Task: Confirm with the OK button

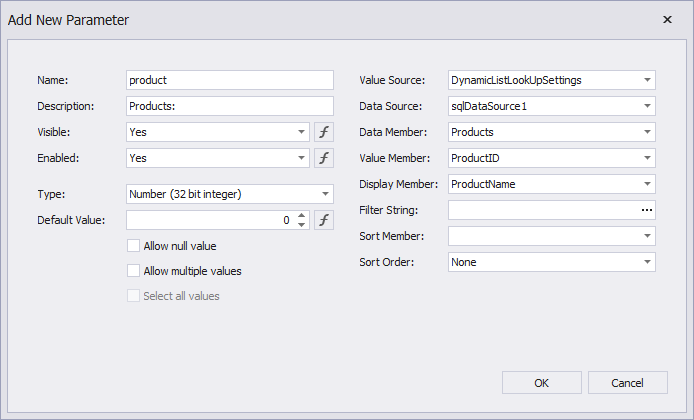Action: click(542, 382)
